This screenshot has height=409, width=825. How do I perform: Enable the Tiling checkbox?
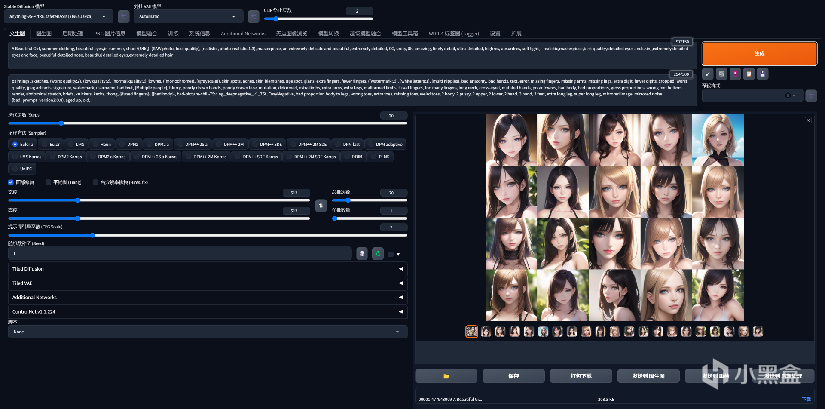pyautogui.click(x=49, y=182)
